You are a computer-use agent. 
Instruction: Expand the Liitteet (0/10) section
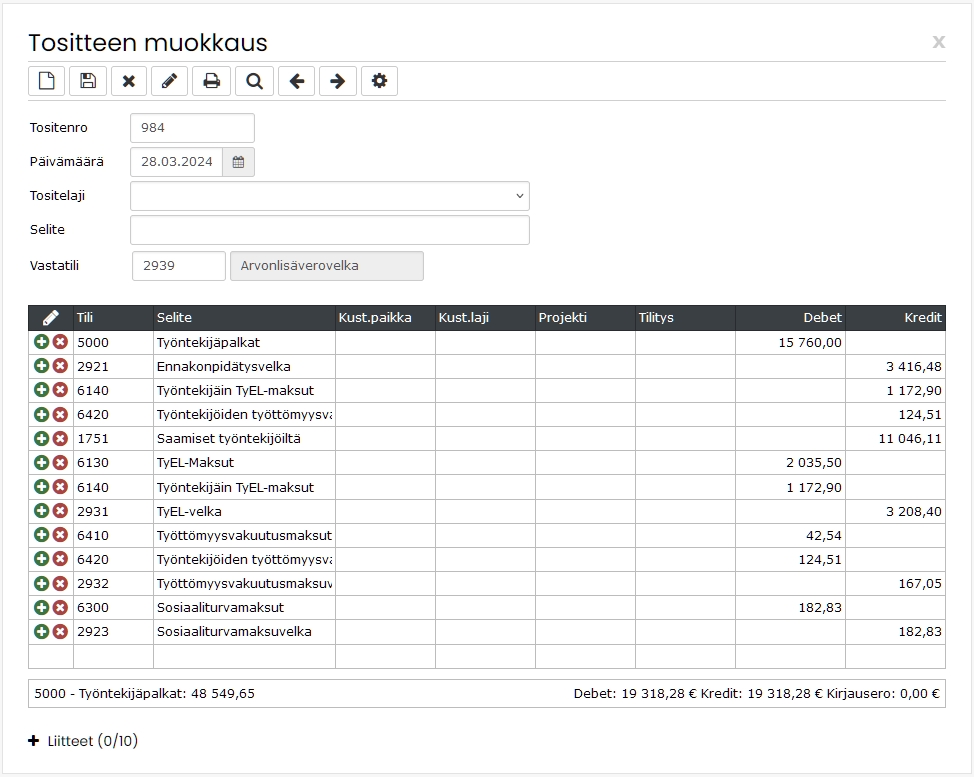(x=83, y=740)
